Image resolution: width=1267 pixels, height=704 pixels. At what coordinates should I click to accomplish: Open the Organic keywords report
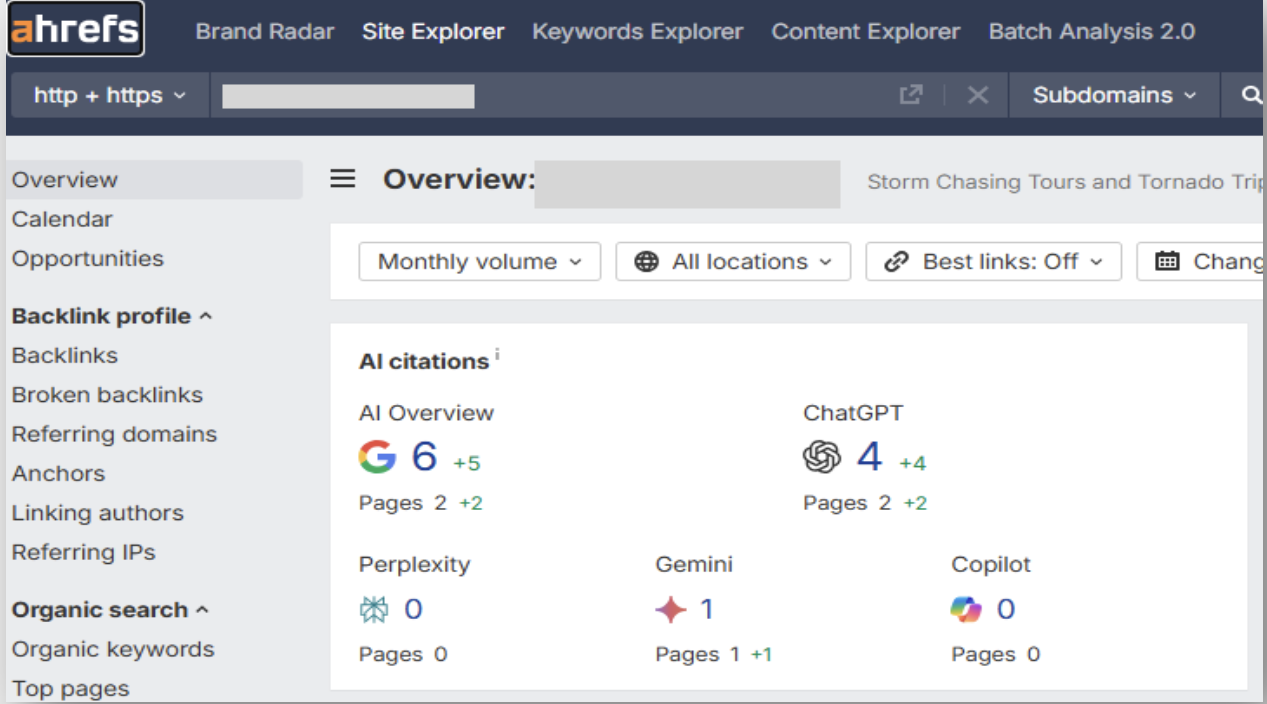point(113,649)
